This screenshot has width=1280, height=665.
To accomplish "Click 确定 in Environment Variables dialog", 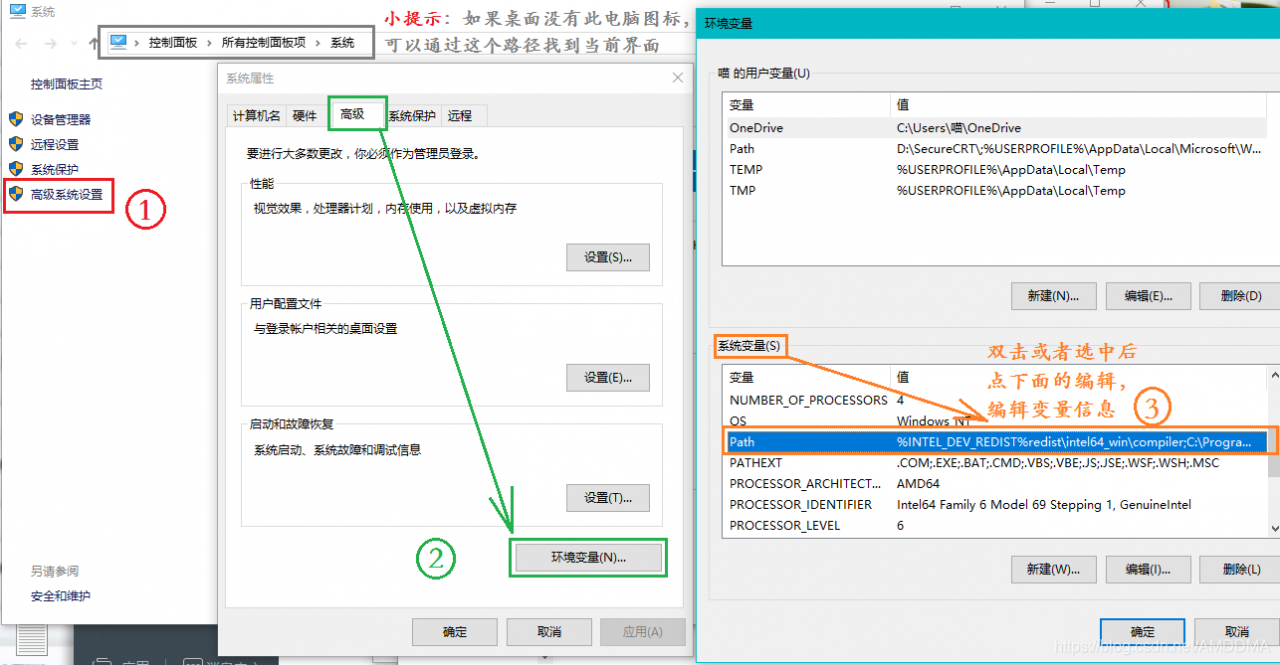I will click(1143, 632).
